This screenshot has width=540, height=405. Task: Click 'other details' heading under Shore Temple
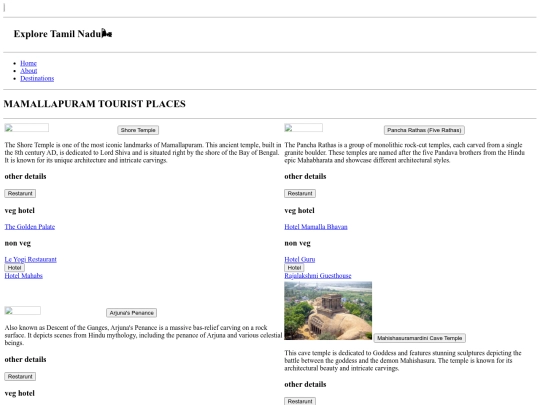[25, 176]
